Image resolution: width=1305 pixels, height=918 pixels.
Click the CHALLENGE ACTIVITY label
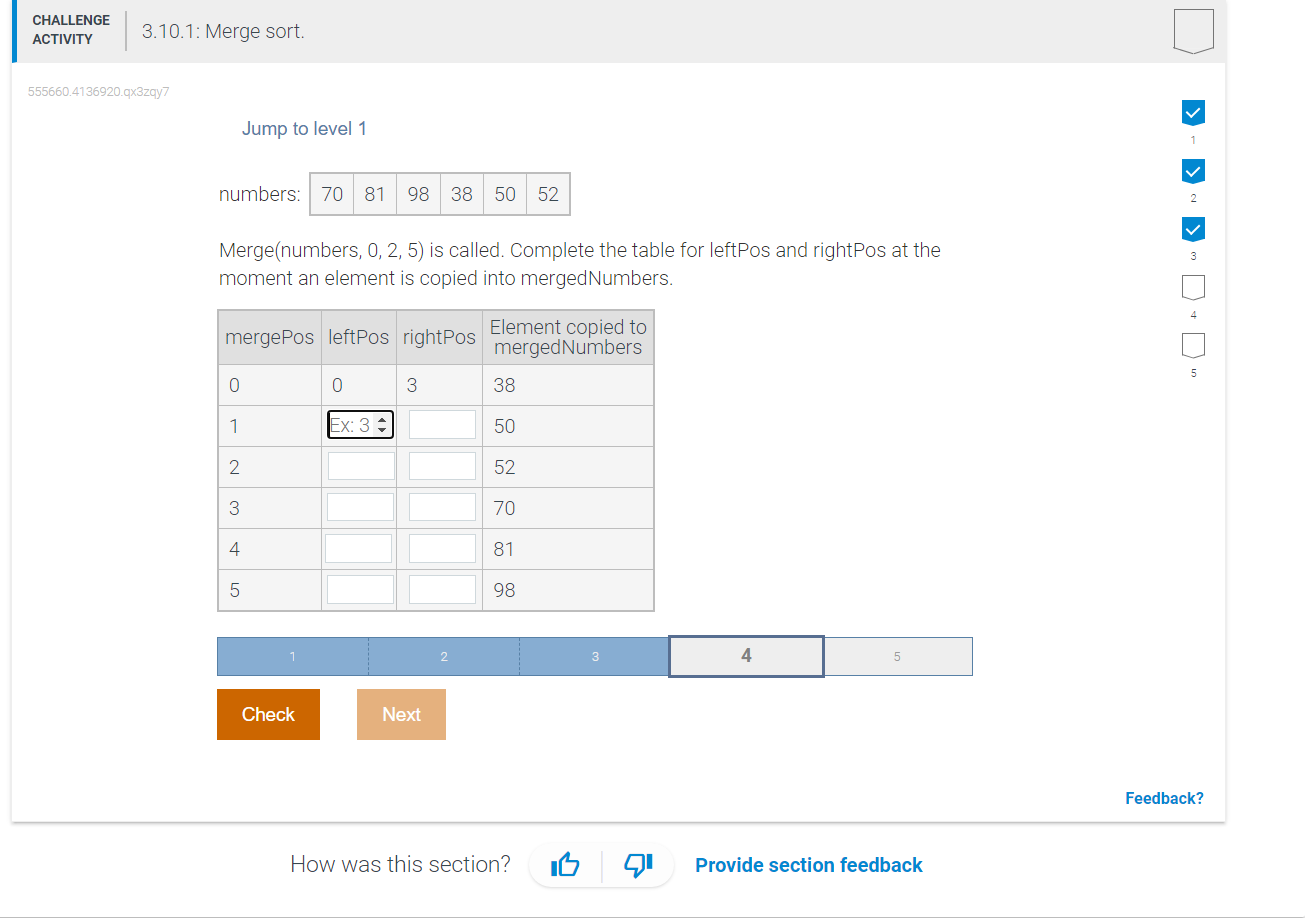(x=71, y=30)
